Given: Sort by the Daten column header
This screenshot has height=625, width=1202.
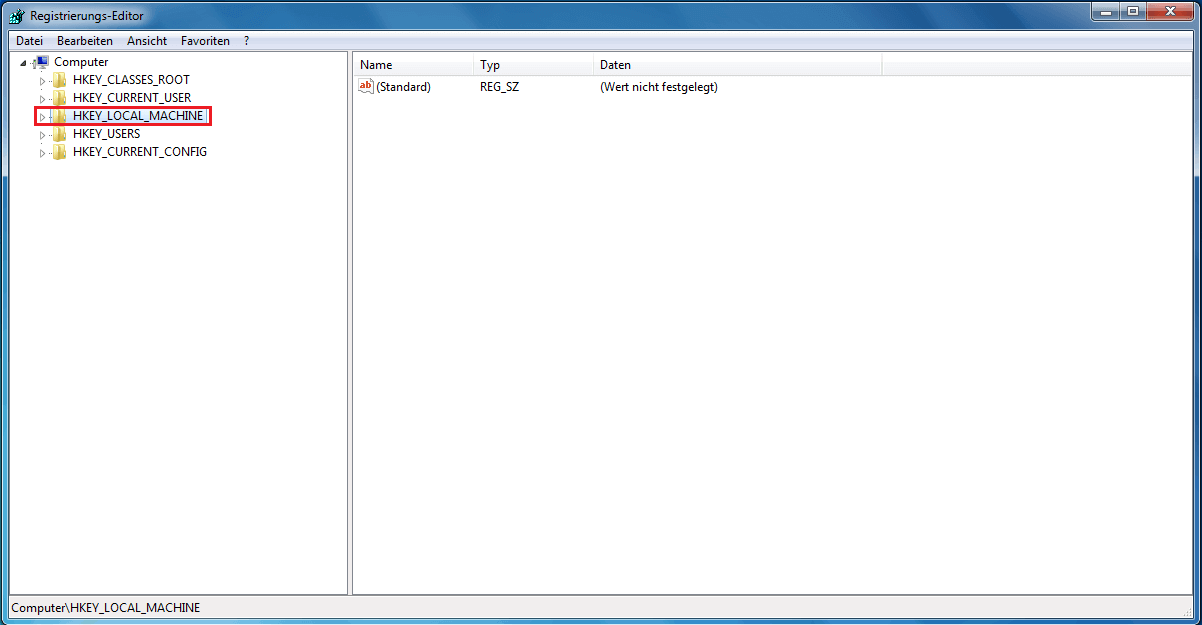Looking at the screenshot, I should (x=737, y=65).
